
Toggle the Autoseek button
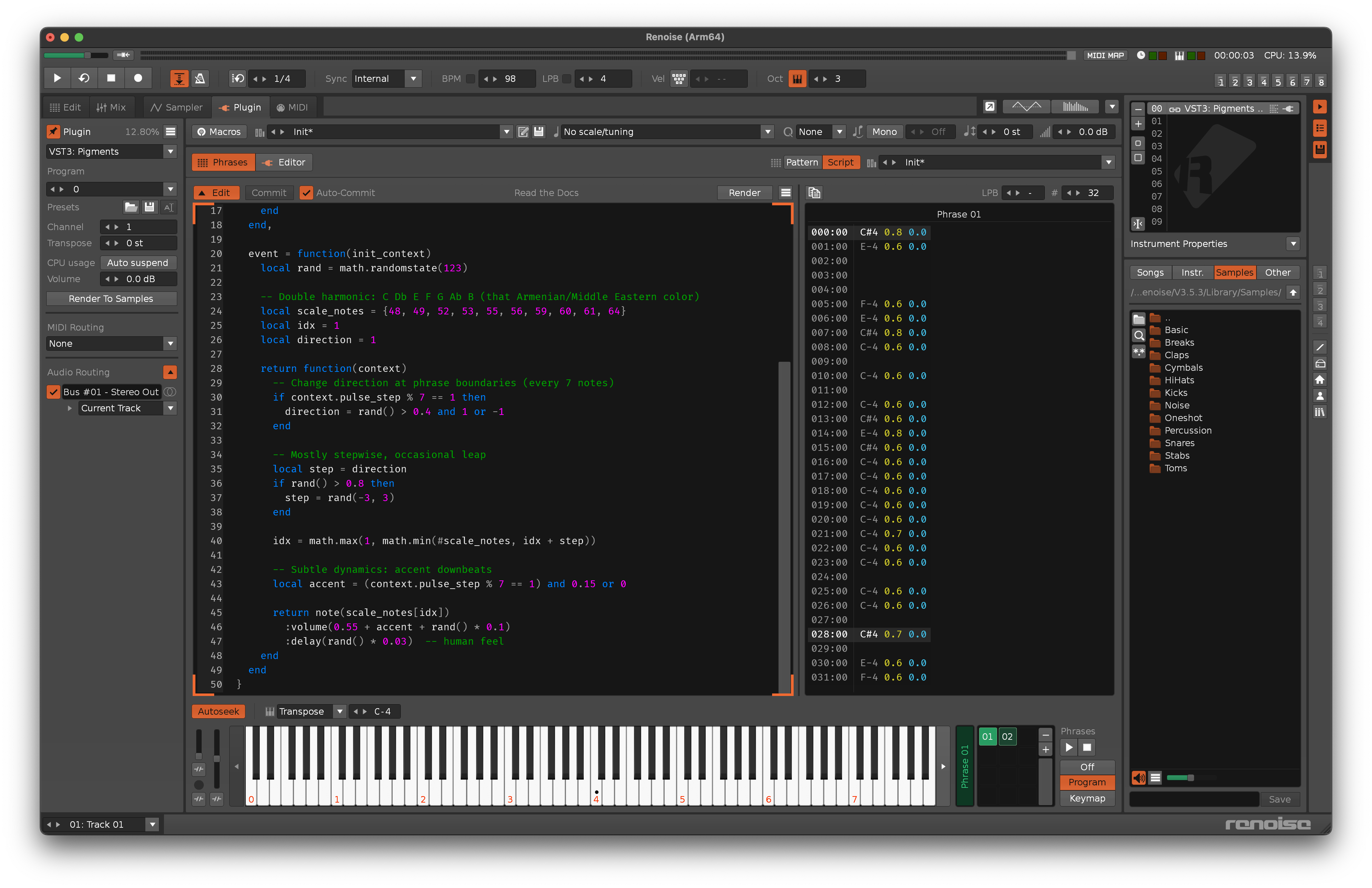pos(219,711)
